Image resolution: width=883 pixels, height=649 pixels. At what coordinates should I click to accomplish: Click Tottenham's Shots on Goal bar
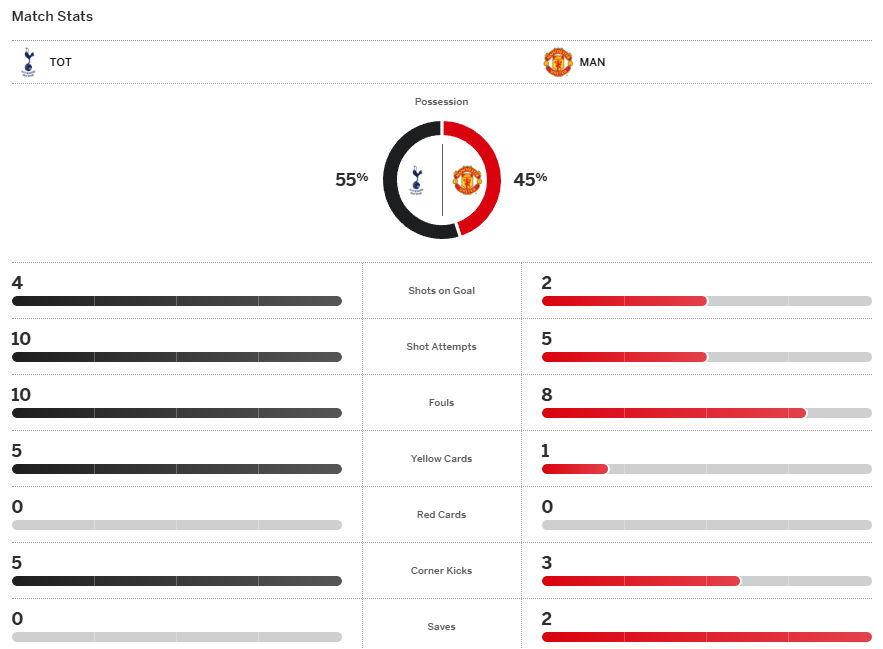click(176, 301)
